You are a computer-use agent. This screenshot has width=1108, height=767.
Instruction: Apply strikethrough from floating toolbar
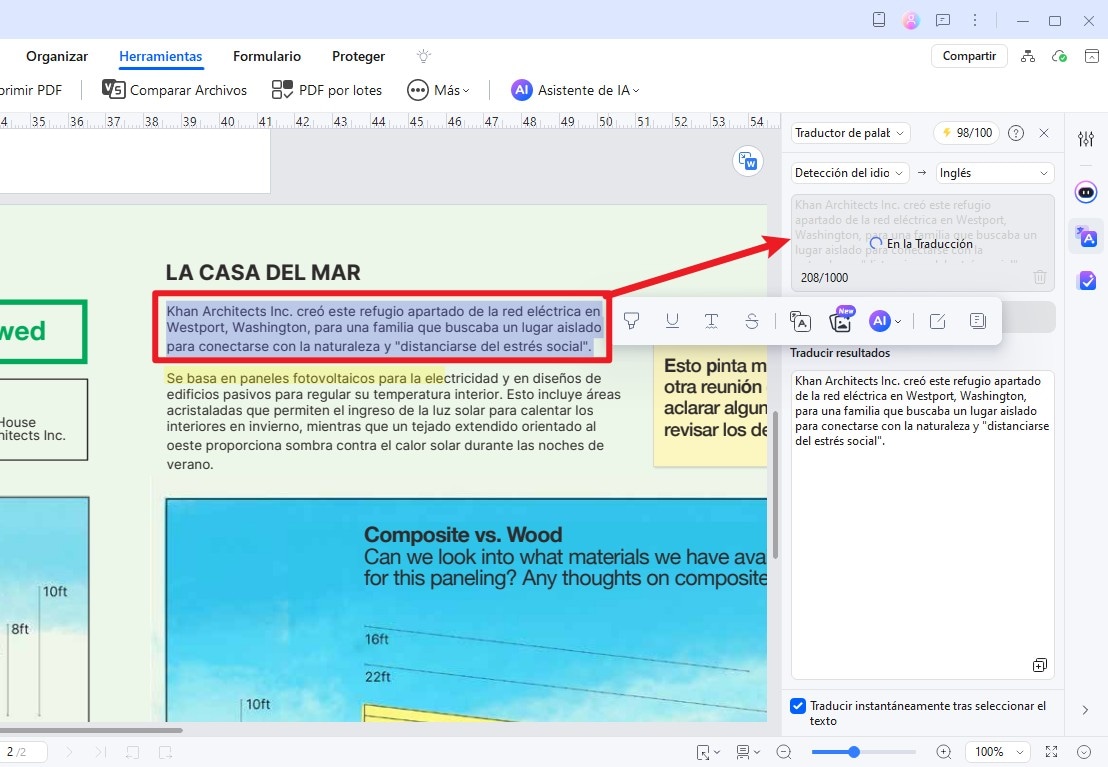pyautogui.click(x=751, y=321)
